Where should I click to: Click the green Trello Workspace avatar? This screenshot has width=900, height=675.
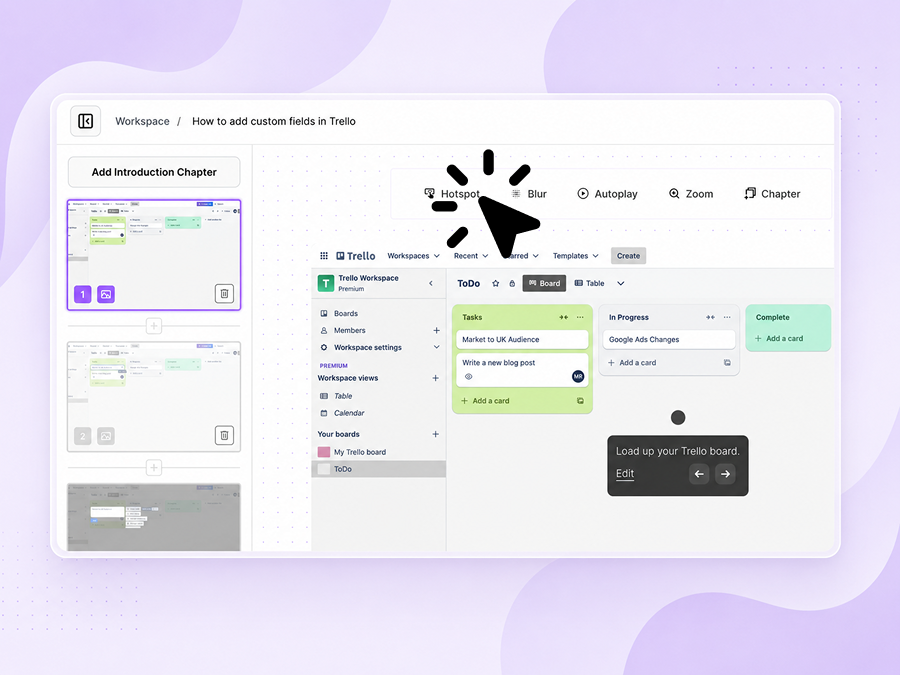tap(326, 283)
